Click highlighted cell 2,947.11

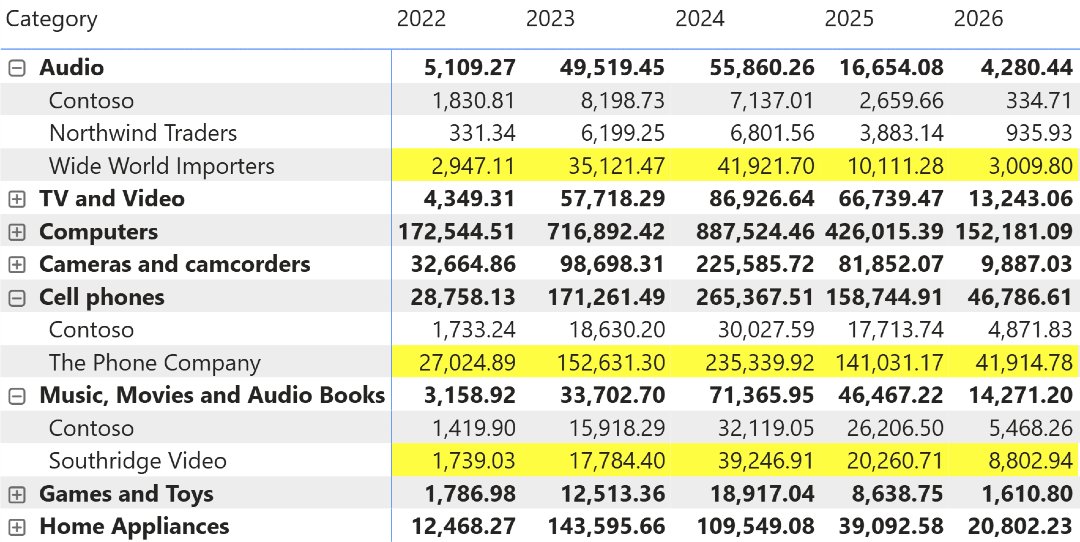click(x=472, y=166)
